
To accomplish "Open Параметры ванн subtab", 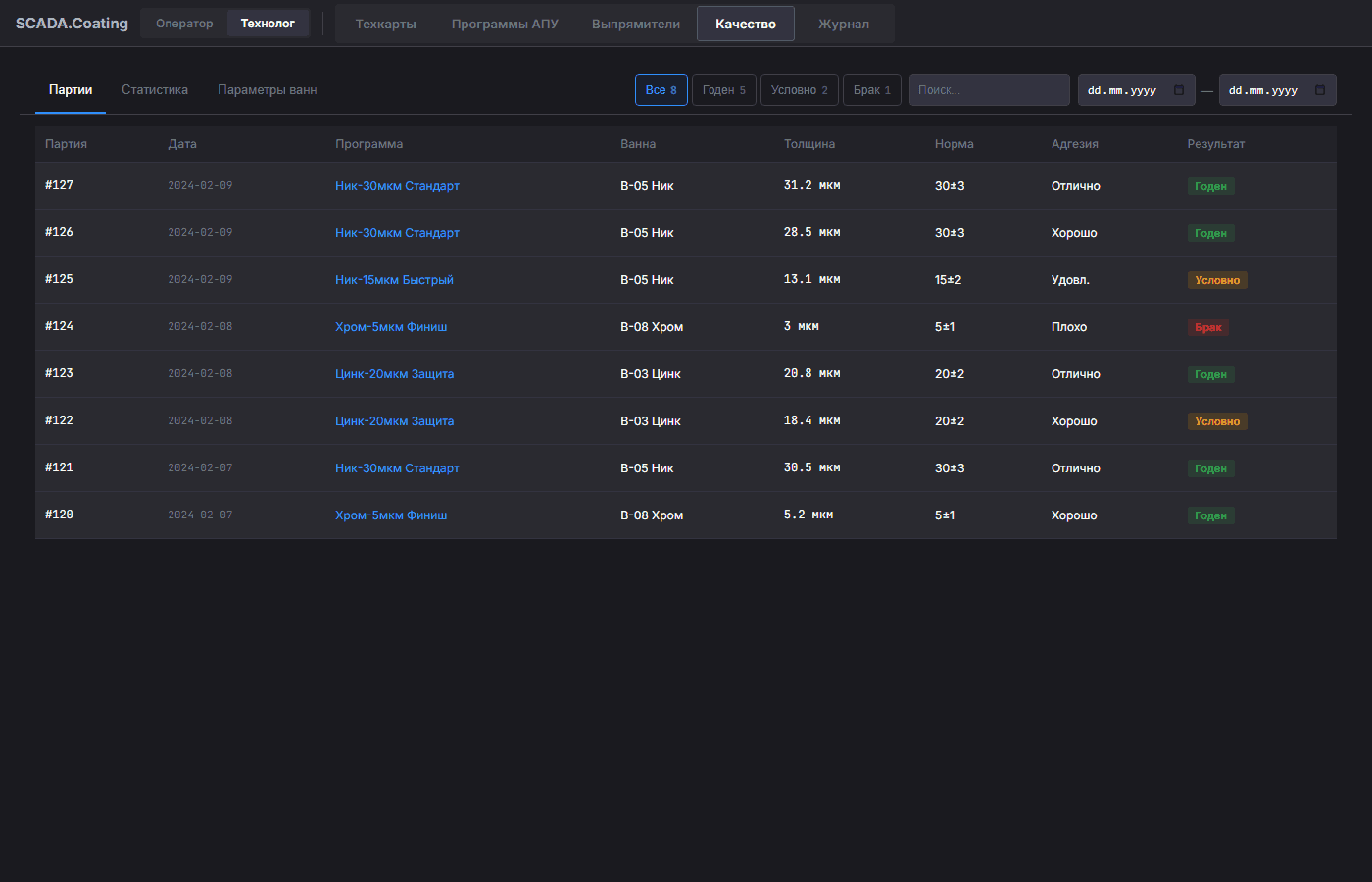I will [267, 90].
